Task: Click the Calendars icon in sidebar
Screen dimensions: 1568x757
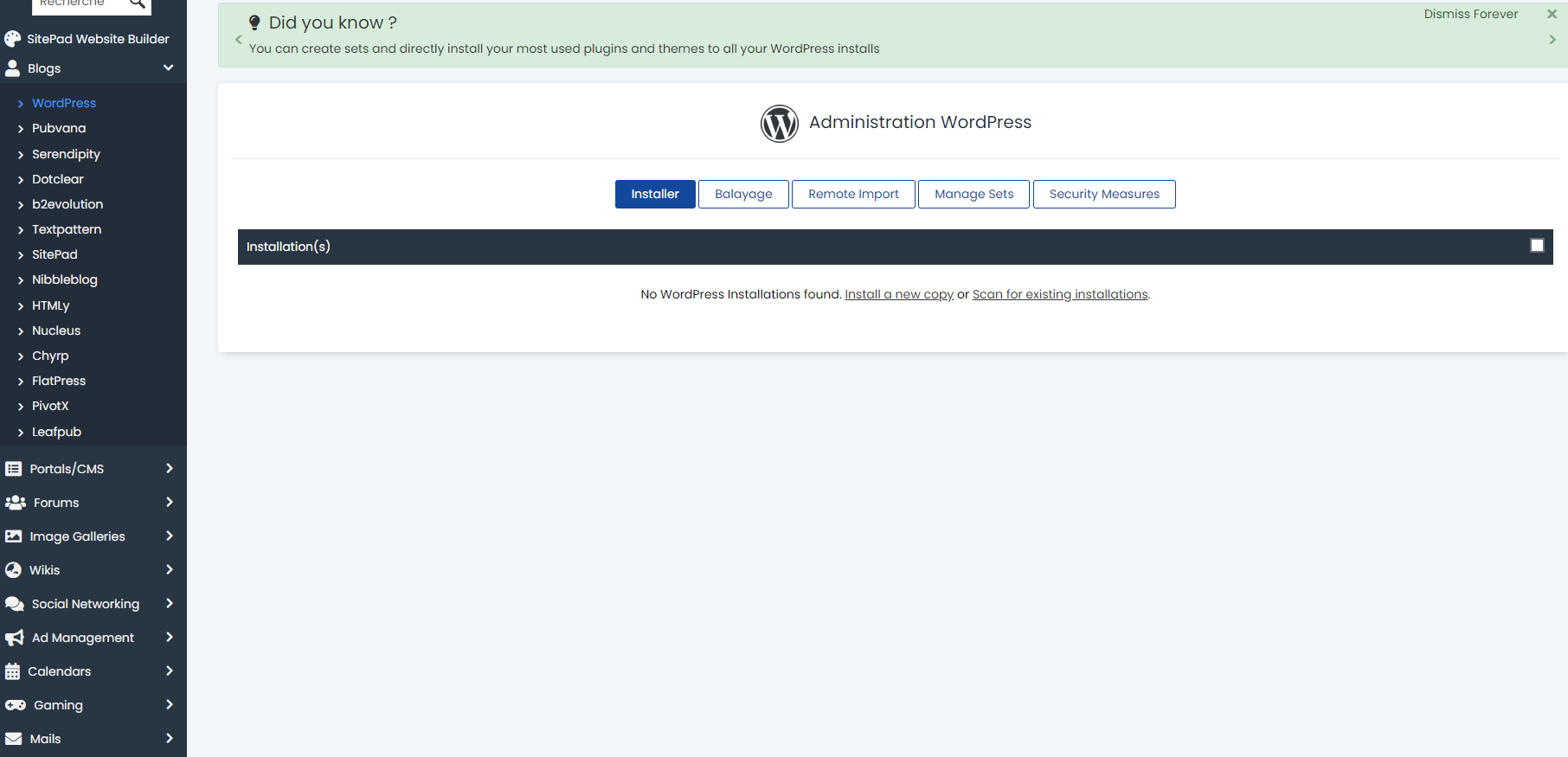Action: click(x=13, y=671)
